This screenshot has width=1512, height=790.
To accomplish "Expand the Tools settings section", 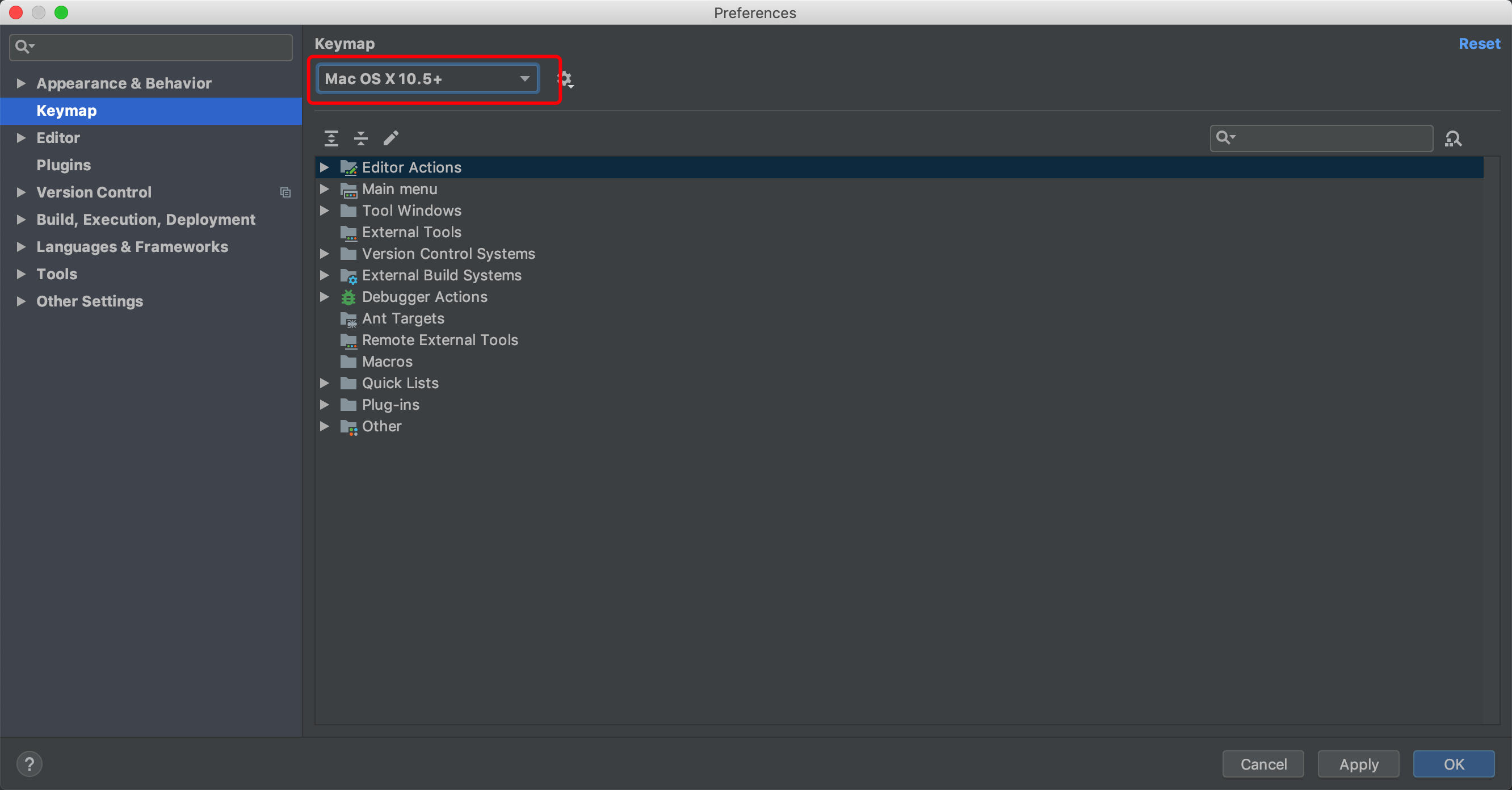I will pos(21,274).
